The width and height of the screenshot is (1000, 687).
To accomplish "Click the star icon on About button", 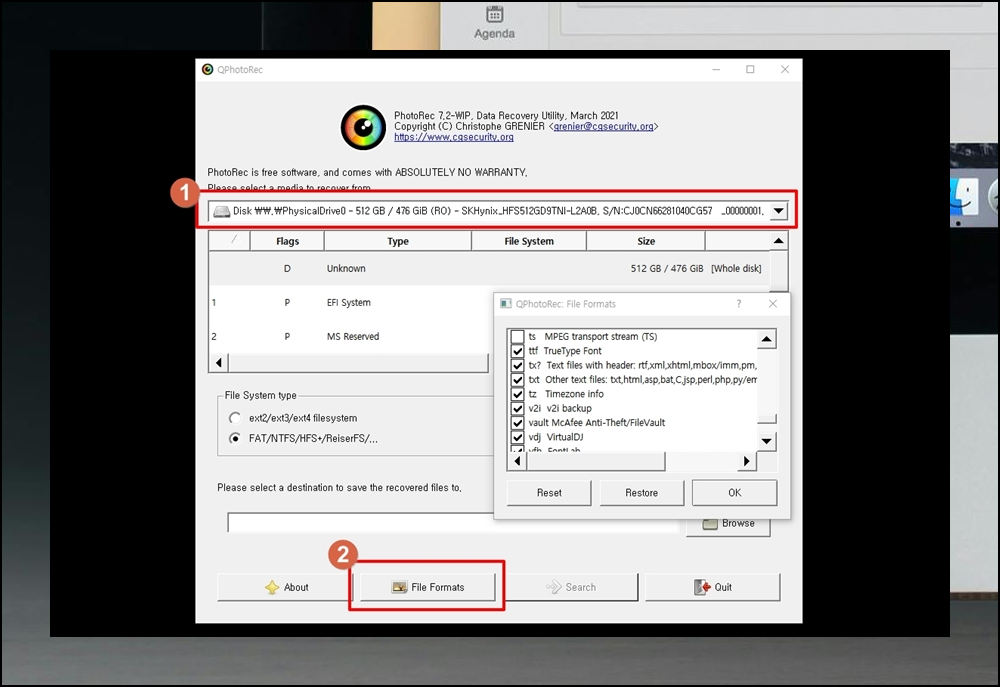I will coord(272,587).
